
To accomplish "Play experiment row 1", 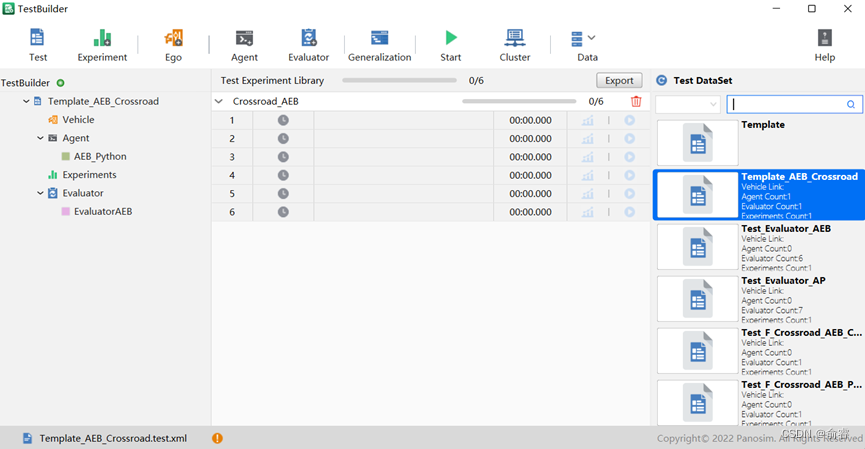I will [x=629, y=120].
